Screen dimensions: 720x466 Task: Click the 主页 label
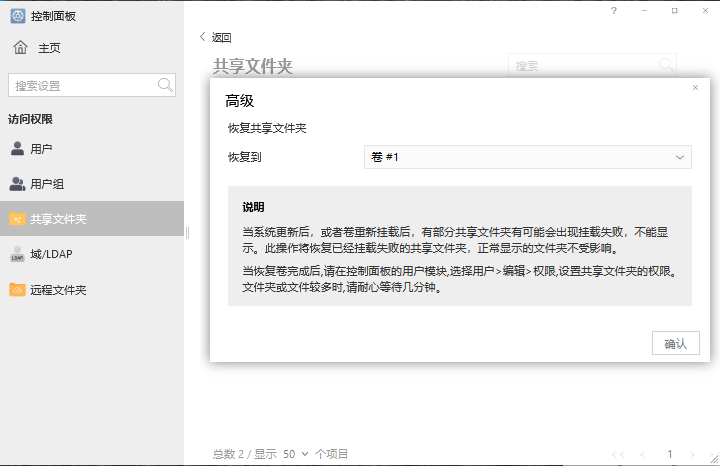49,48
